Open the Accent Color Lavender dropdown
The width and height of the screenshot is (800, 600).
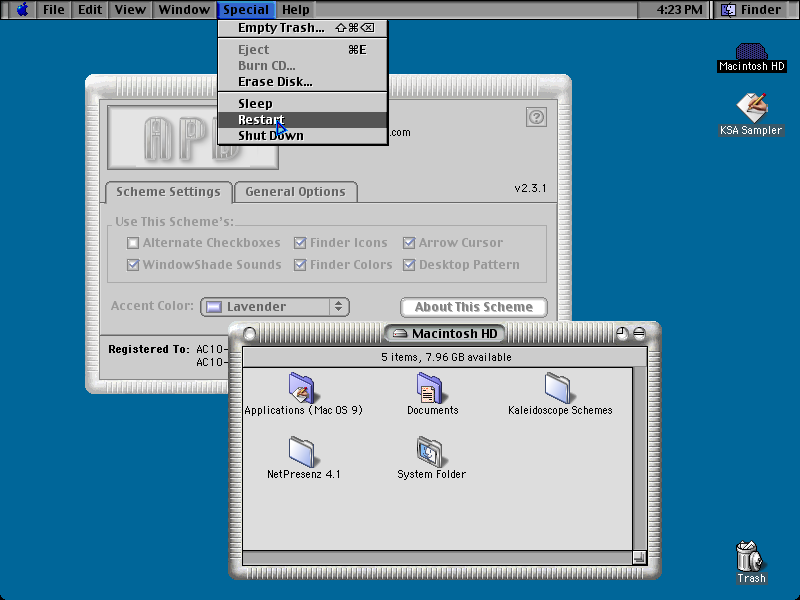[275, 307]
